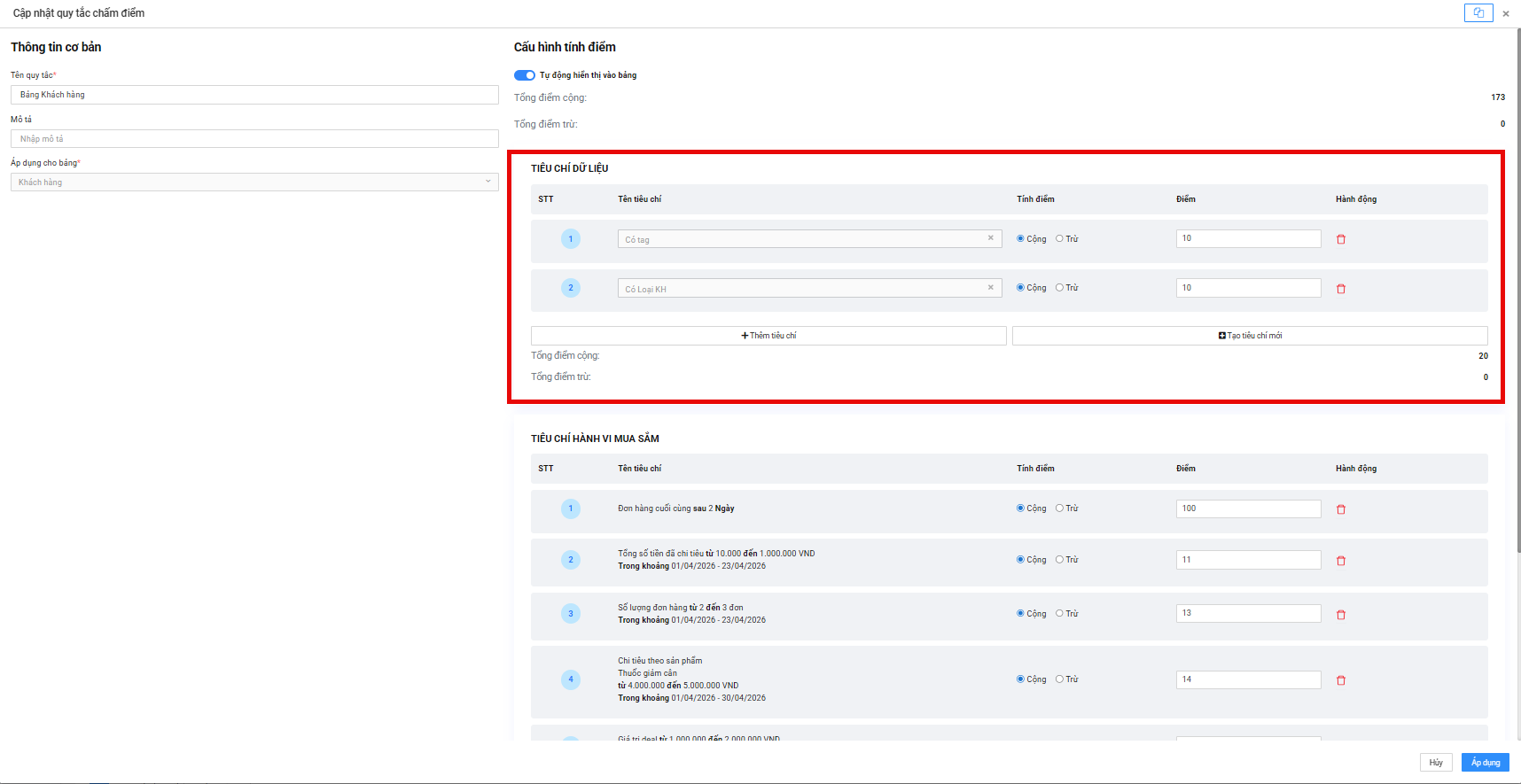This screenshot has width=1521, height=784.
Task: Click the "Hủy" cancel button
Action: click(1436, 763)
